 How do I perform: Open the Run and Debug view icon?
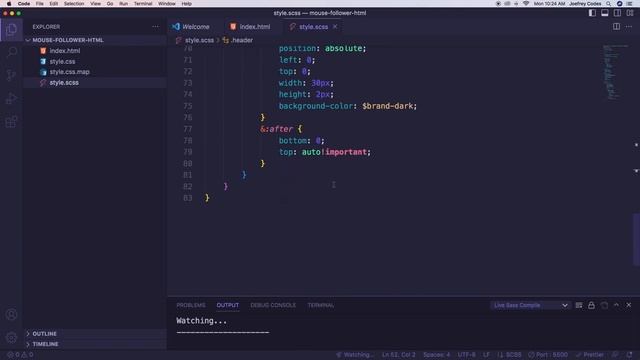[x=11, y=98]
